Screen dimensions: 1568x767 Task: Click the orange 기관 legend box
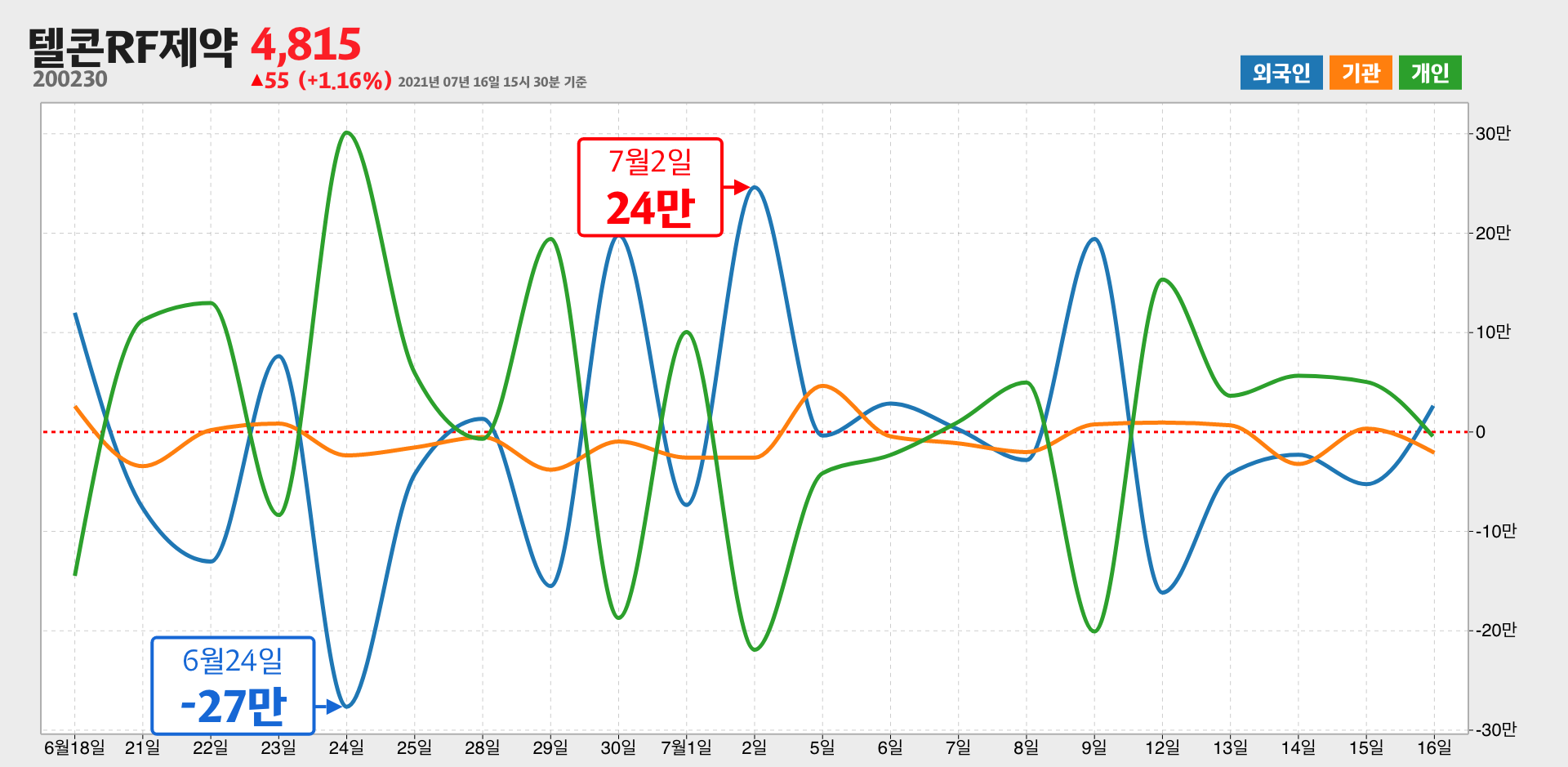pyautogui.click(x=1361, y=73)
